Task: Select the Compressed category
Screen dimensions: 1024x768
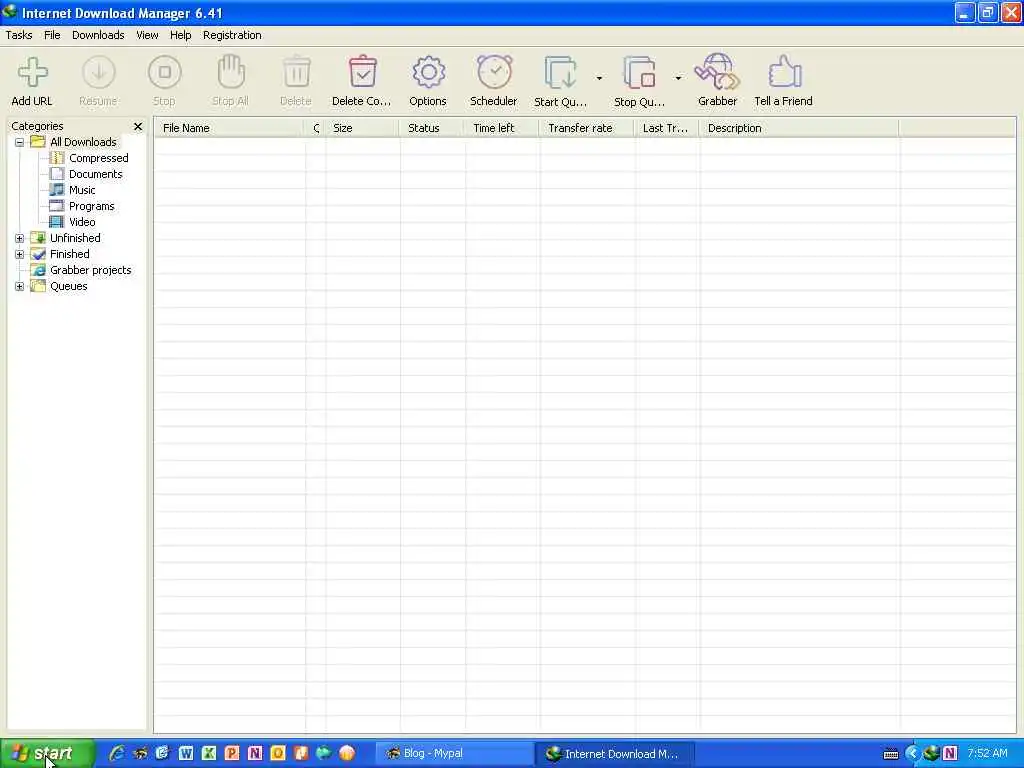Action: [99, 158]
